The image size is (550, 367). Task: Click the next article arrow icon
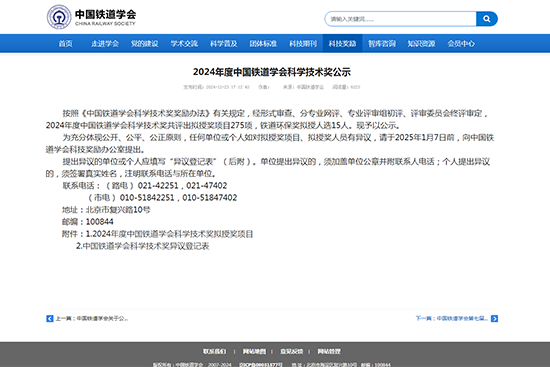(x=494, y=319)
